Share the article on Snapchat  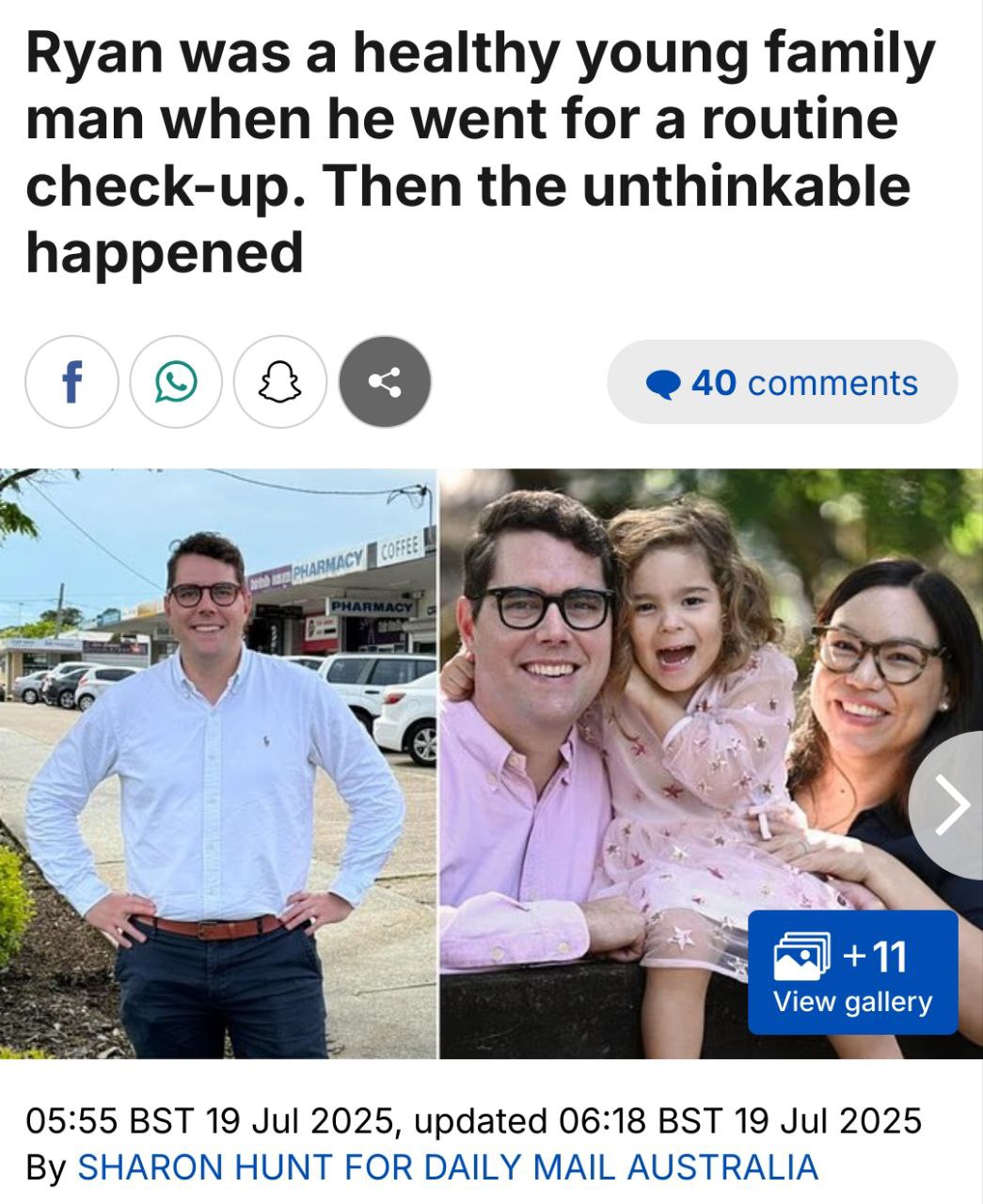click(x=280, y=383)
